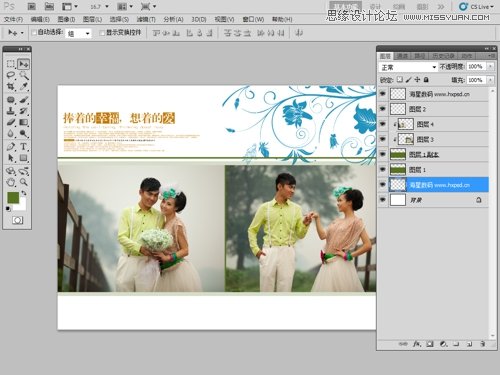Open the 编辑(E) menu
Image resolution: width=500 pixels, height=375 pixels.
coord(40,19)
